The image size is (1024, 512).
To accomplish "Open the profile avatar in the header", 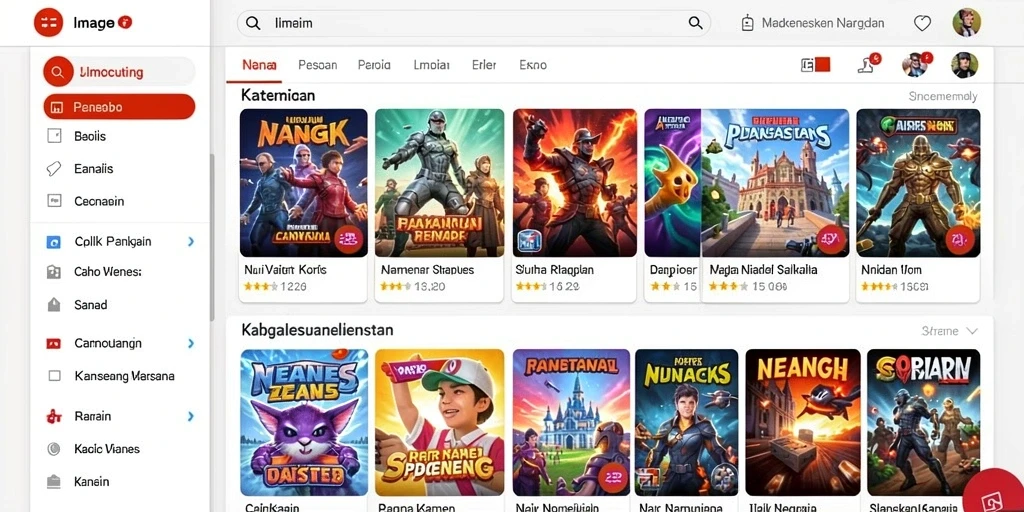I will pyautogui.click(x=967, y=23).
